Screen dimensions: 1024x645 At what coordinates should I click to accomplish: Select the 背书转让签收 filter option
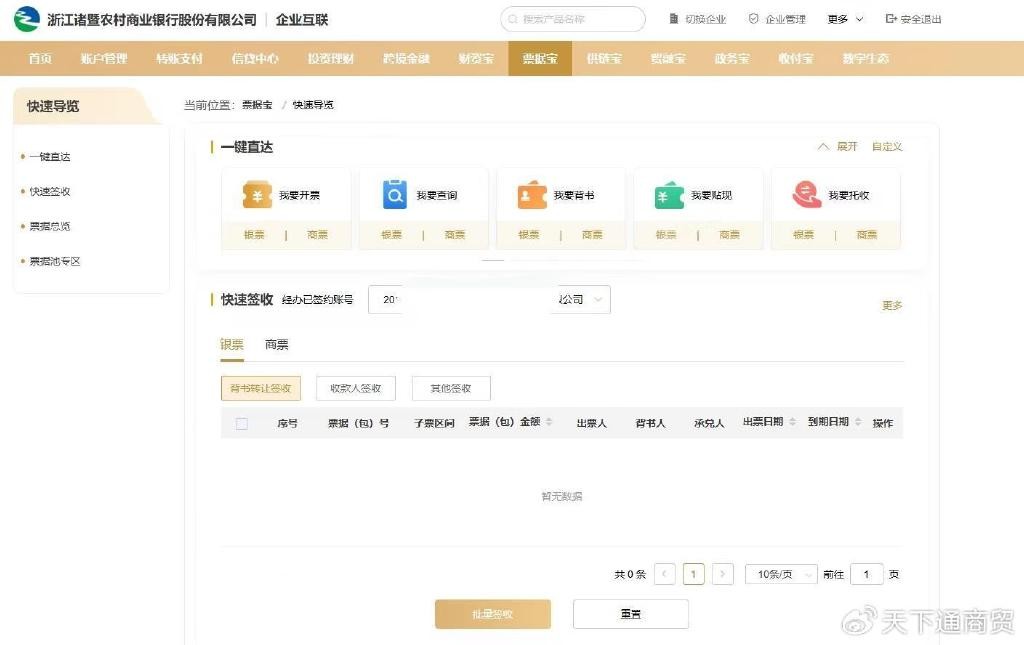[x=260, y=388]
